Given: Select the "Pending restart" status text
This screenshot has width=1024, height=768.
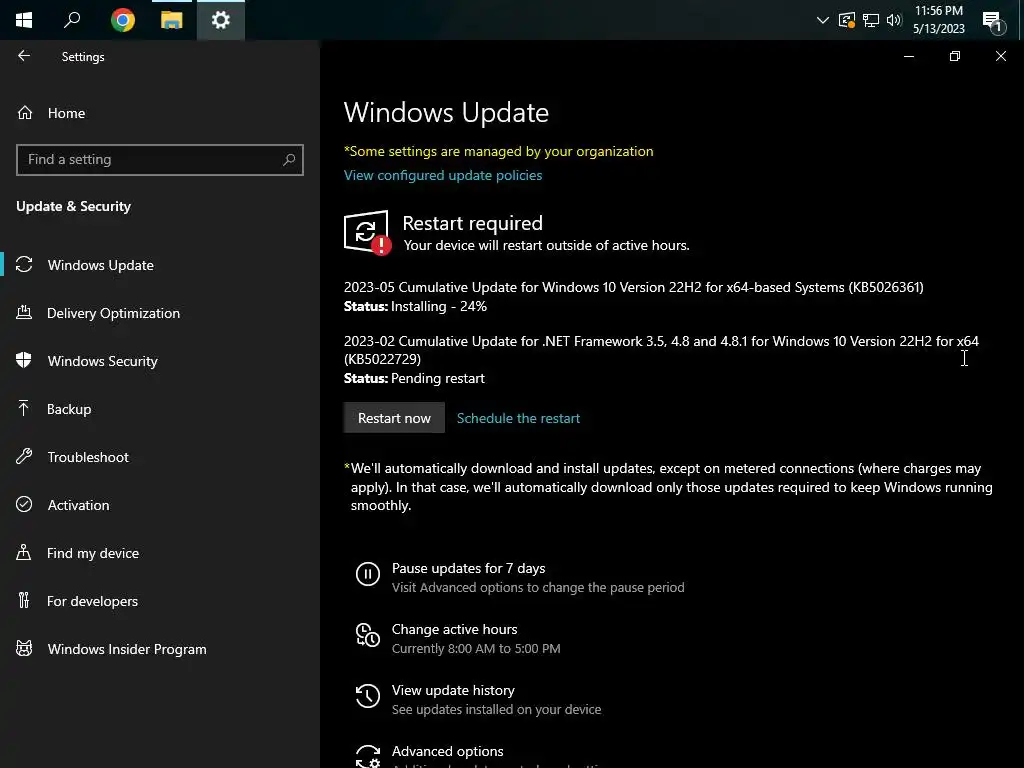Looking at the screenshot, I should tap(438, 378).
